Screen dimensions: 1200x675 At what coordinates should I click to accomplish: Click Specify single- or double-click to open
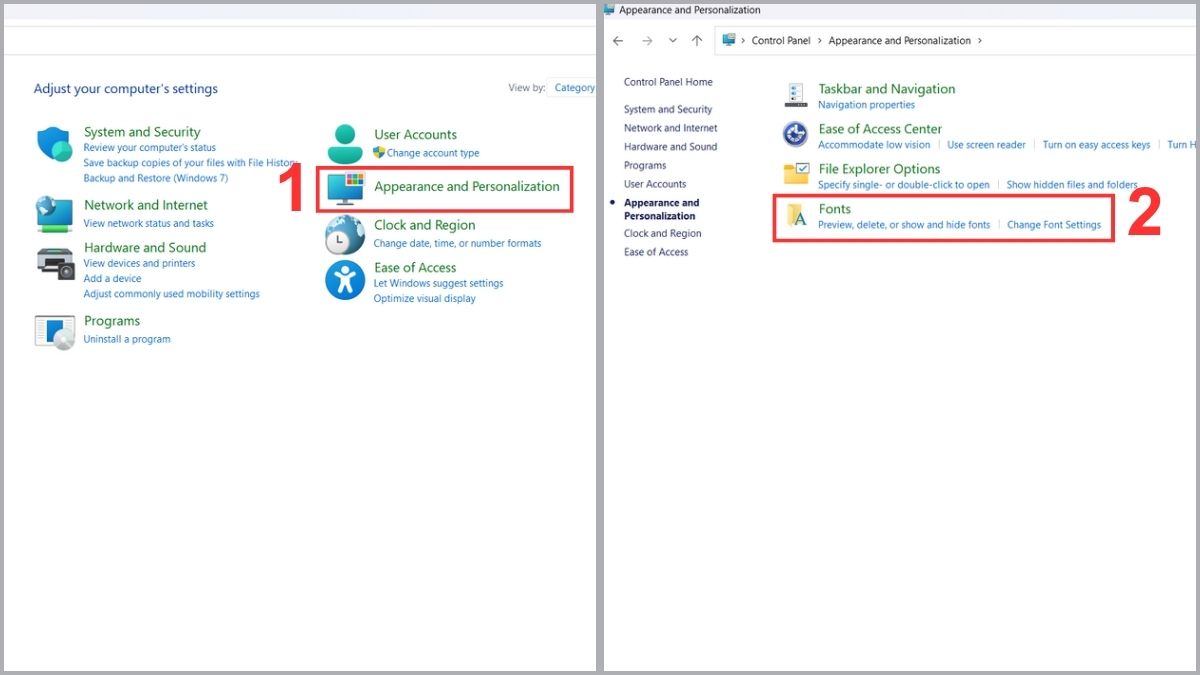(x=904, y=185)
